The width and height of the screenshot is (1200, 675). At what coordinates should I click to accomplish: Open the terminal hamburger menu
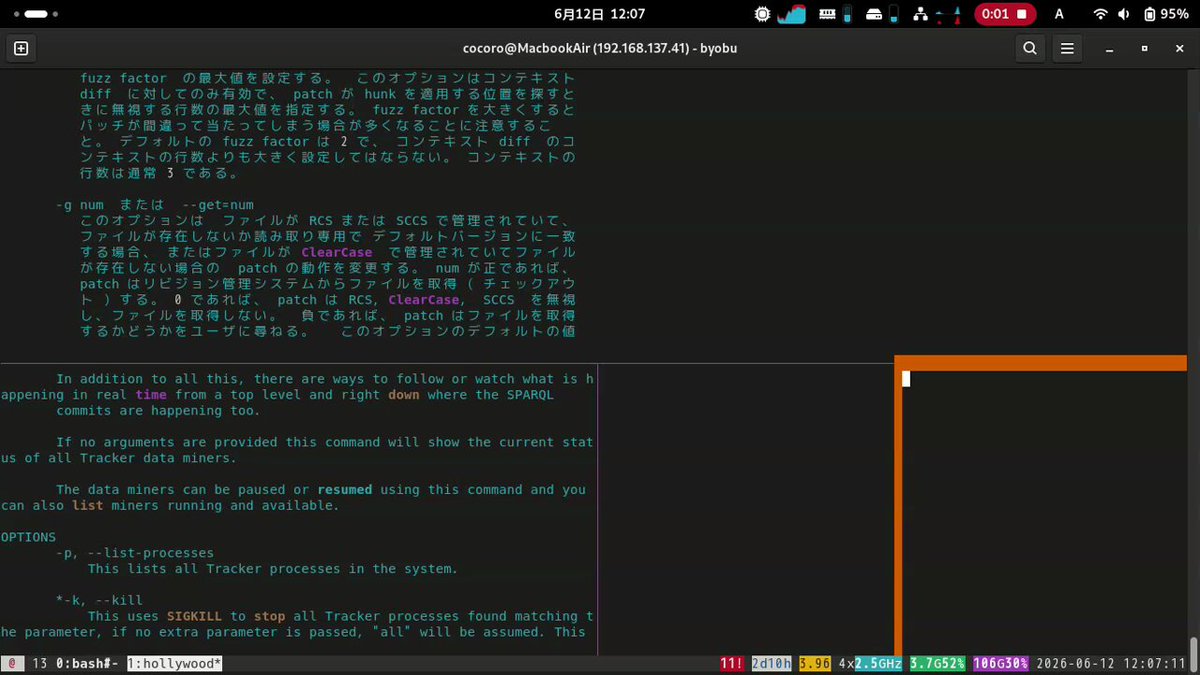point(1068,48)
